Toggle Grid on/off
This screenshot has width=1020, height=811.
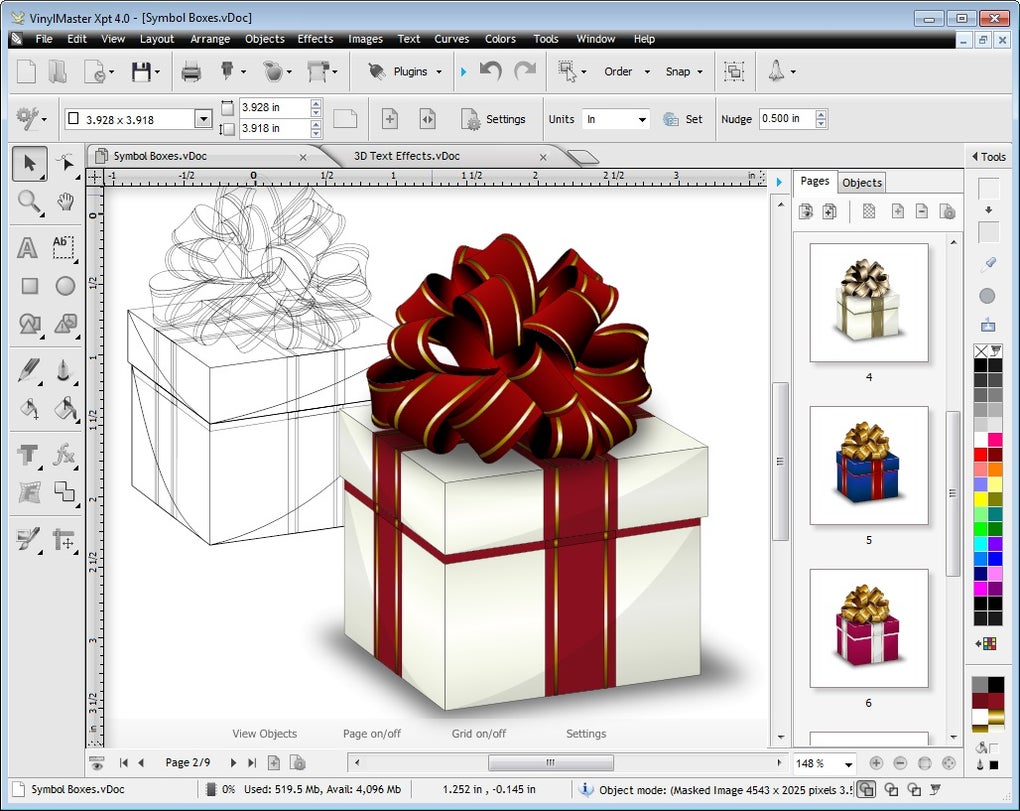(x=479, y=734)
